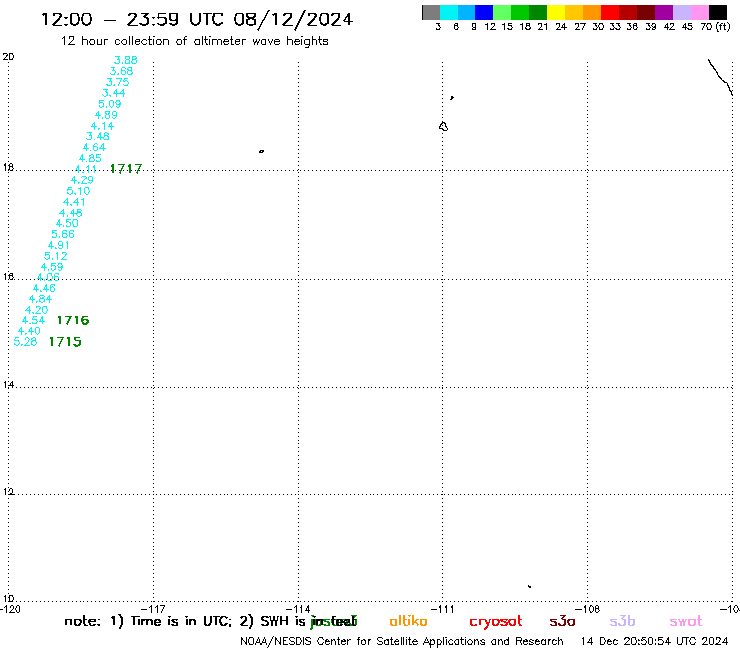Click the 4.40 wave height value
Viewport: 740px width, 650px height.
pyautogui.click(x=29, y=331)
